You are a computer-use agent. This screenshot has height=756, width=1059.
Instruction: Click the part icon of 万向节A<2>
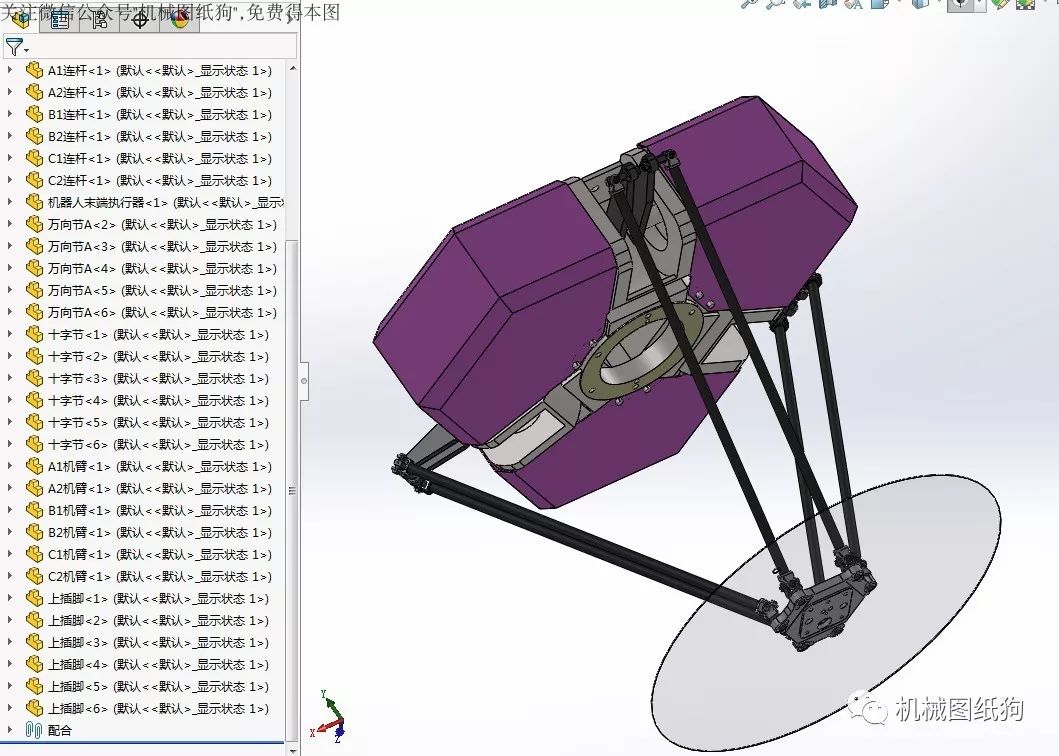tap(34, 224)
